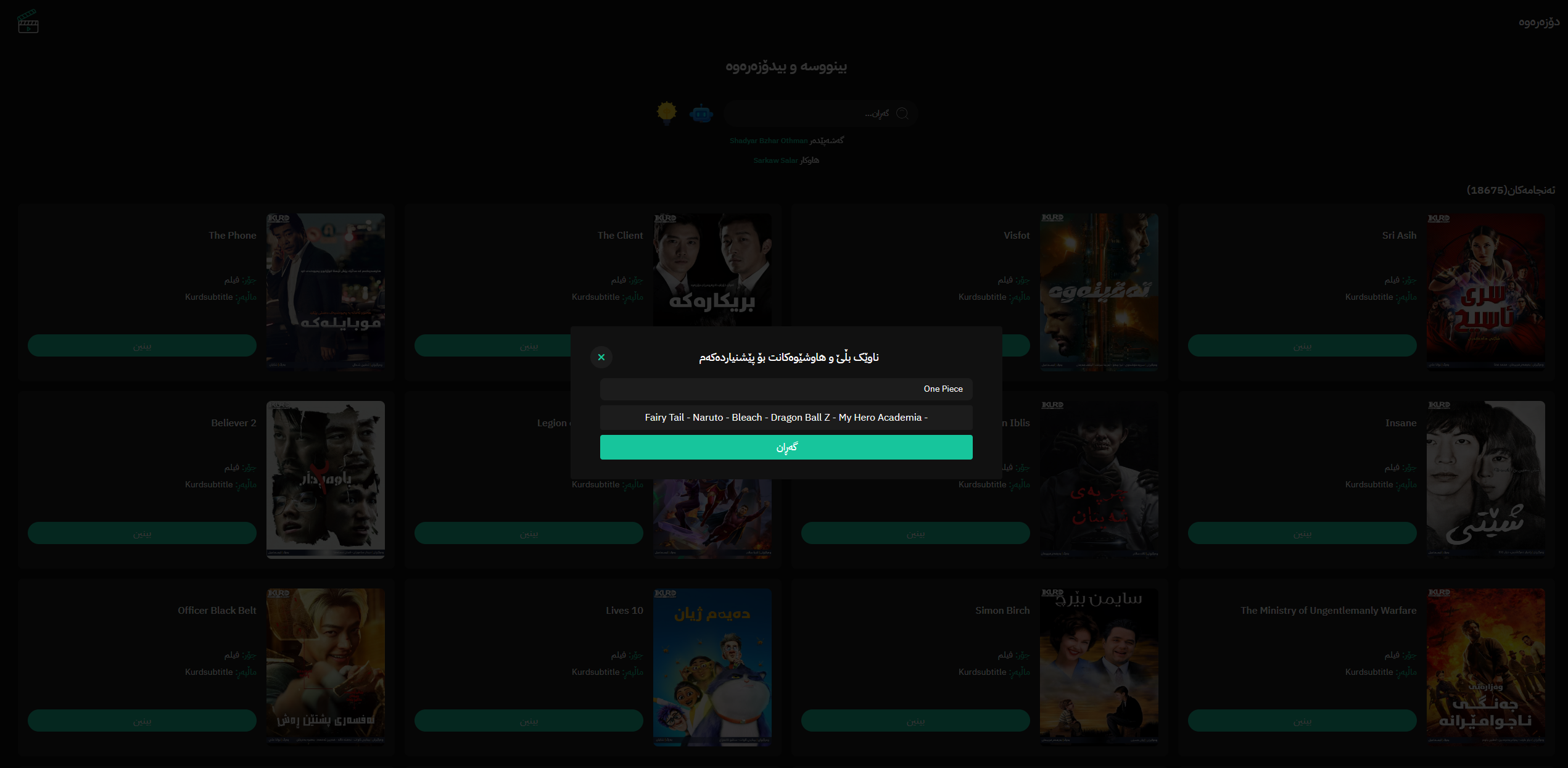Click watch button below the Iblis card
Image resolution: width=1568 pixels, height=768 pixels.
[x=915, y=533]
